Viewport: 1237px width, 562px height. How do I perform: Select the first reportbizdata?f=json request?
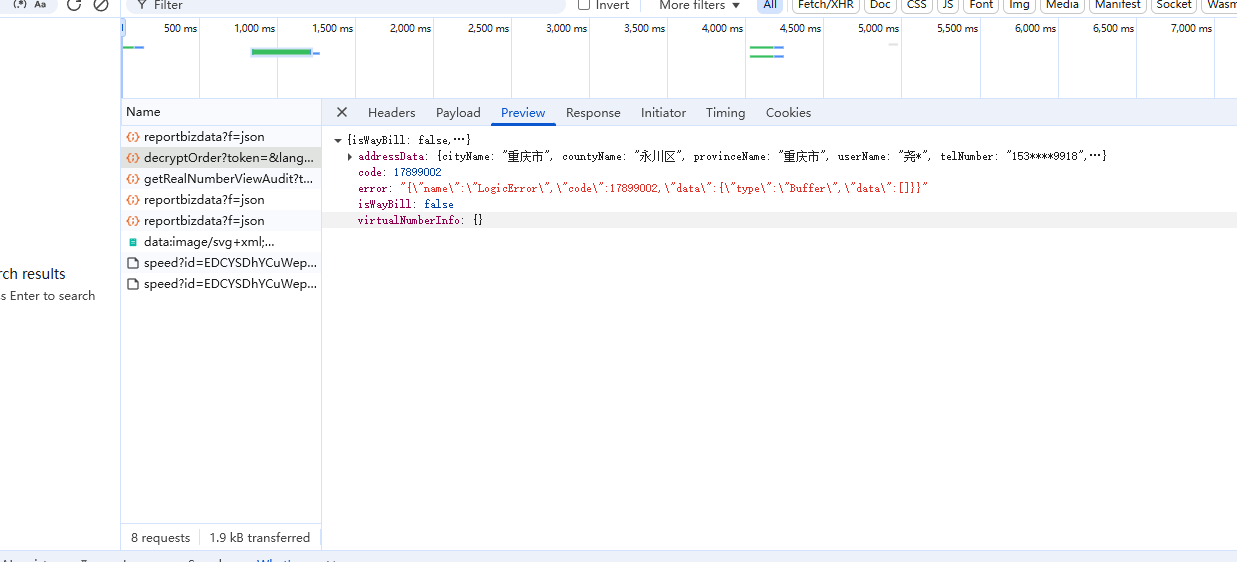221,137
